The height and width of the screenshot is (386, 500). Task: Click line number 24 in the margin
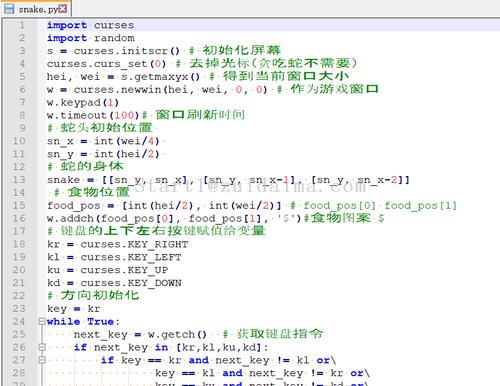[19, 321]
